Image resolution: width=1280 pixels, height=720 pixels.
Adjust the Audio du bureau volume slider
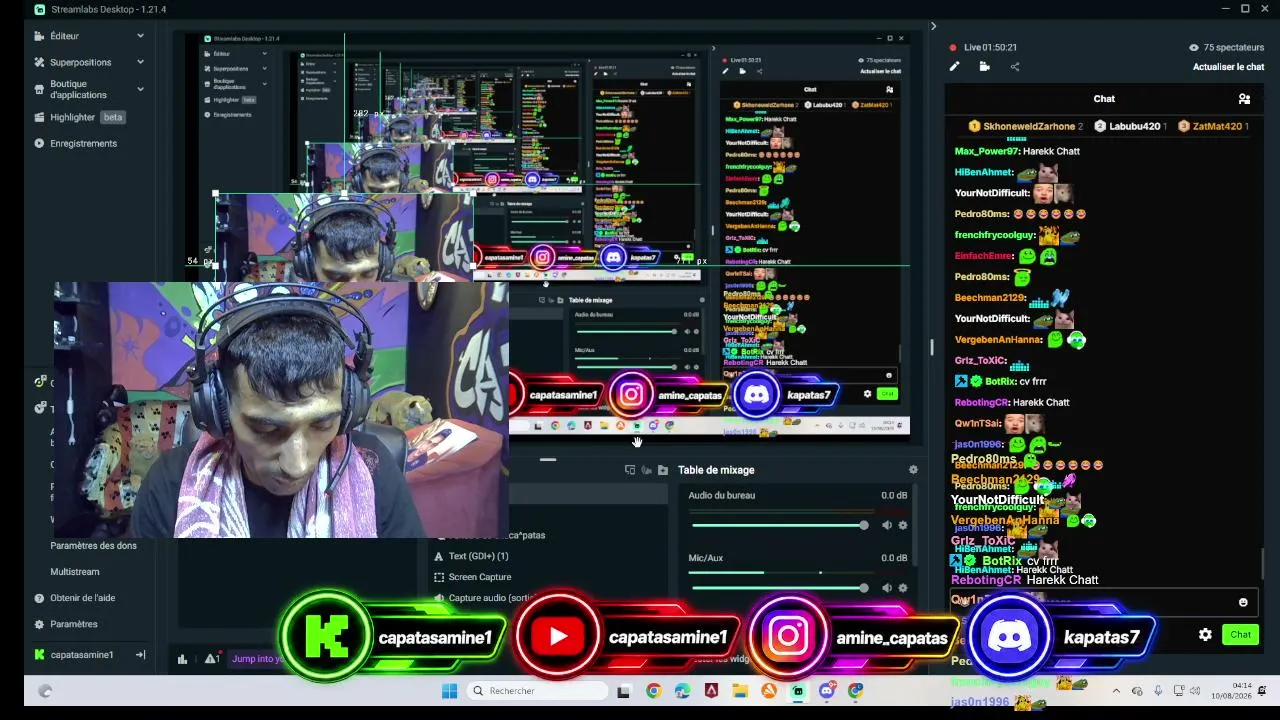(780, 525)
